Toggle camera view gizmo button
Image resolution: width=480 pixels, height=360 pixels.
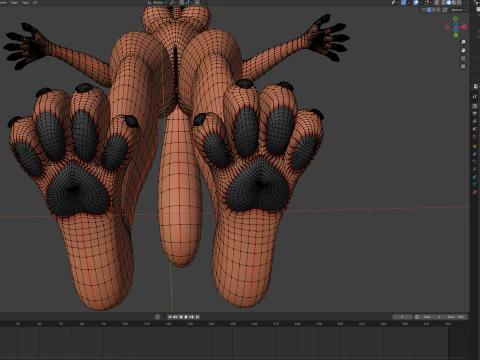click(x=463, y=58)
